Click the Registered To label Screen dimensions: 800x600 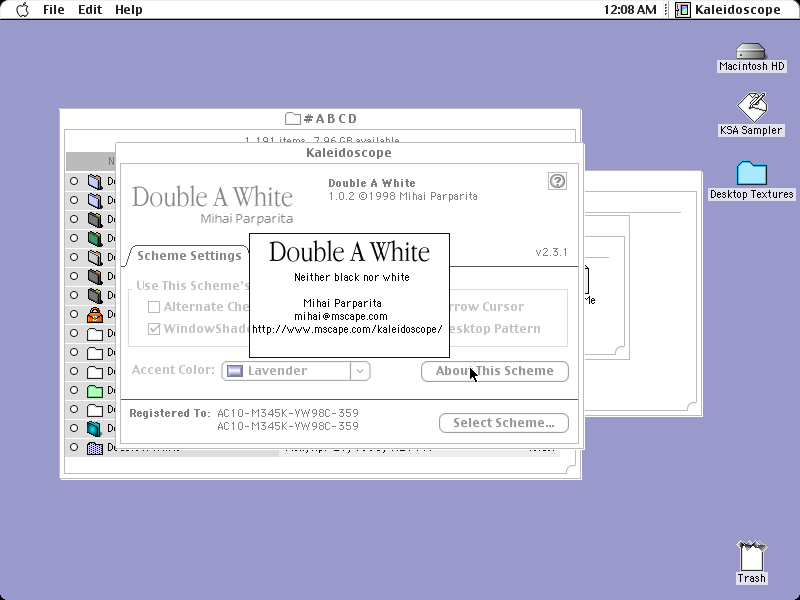click(x=170, y=413)
